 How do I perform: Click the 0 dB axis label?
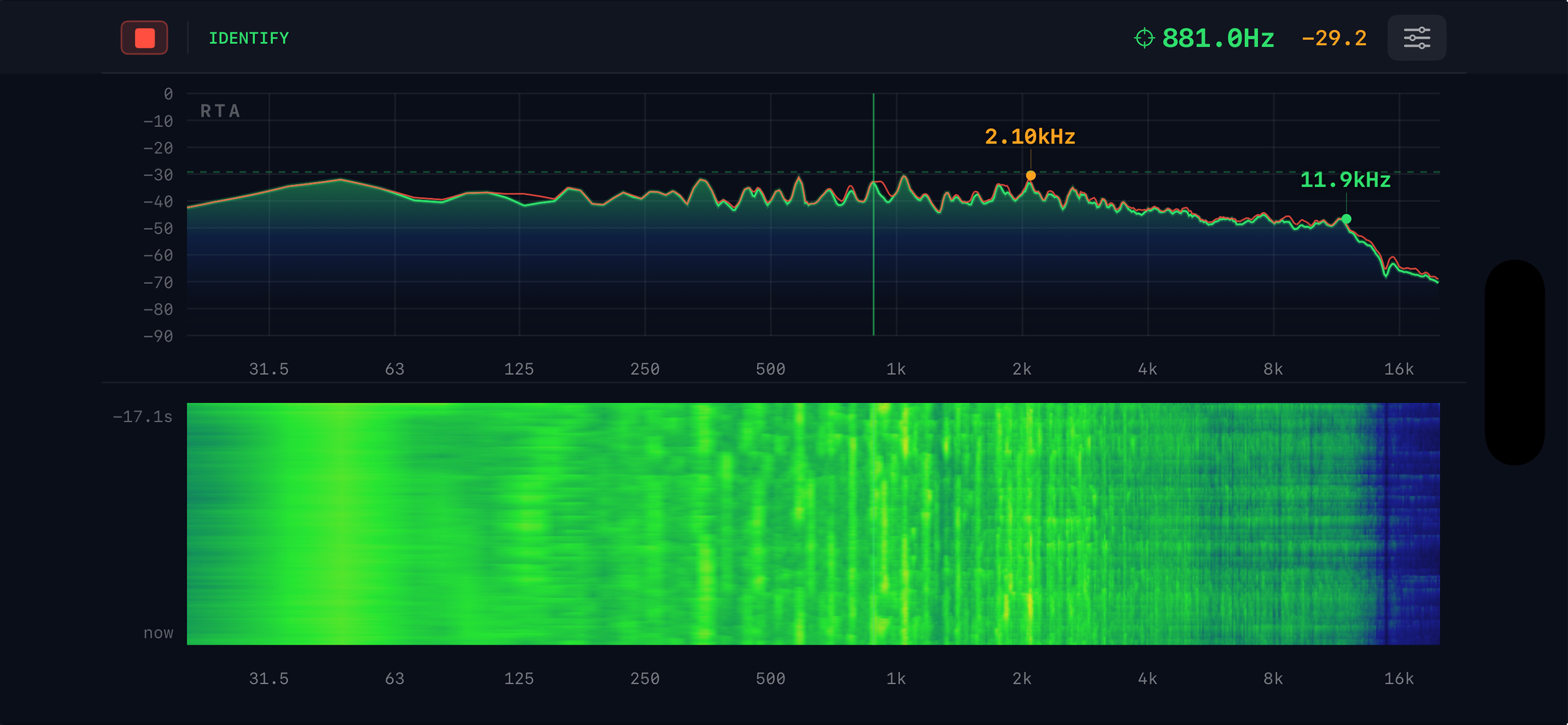(x=168, y=94)
